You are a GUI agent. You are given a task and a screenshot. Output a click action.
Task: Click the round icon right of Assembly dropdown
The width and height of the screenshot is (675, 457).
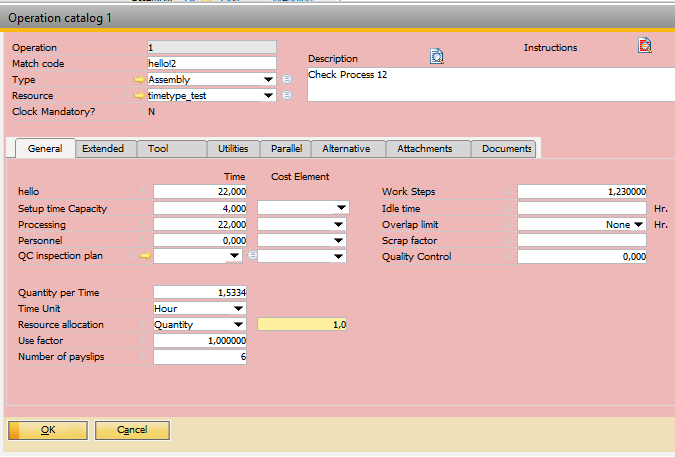287,80
